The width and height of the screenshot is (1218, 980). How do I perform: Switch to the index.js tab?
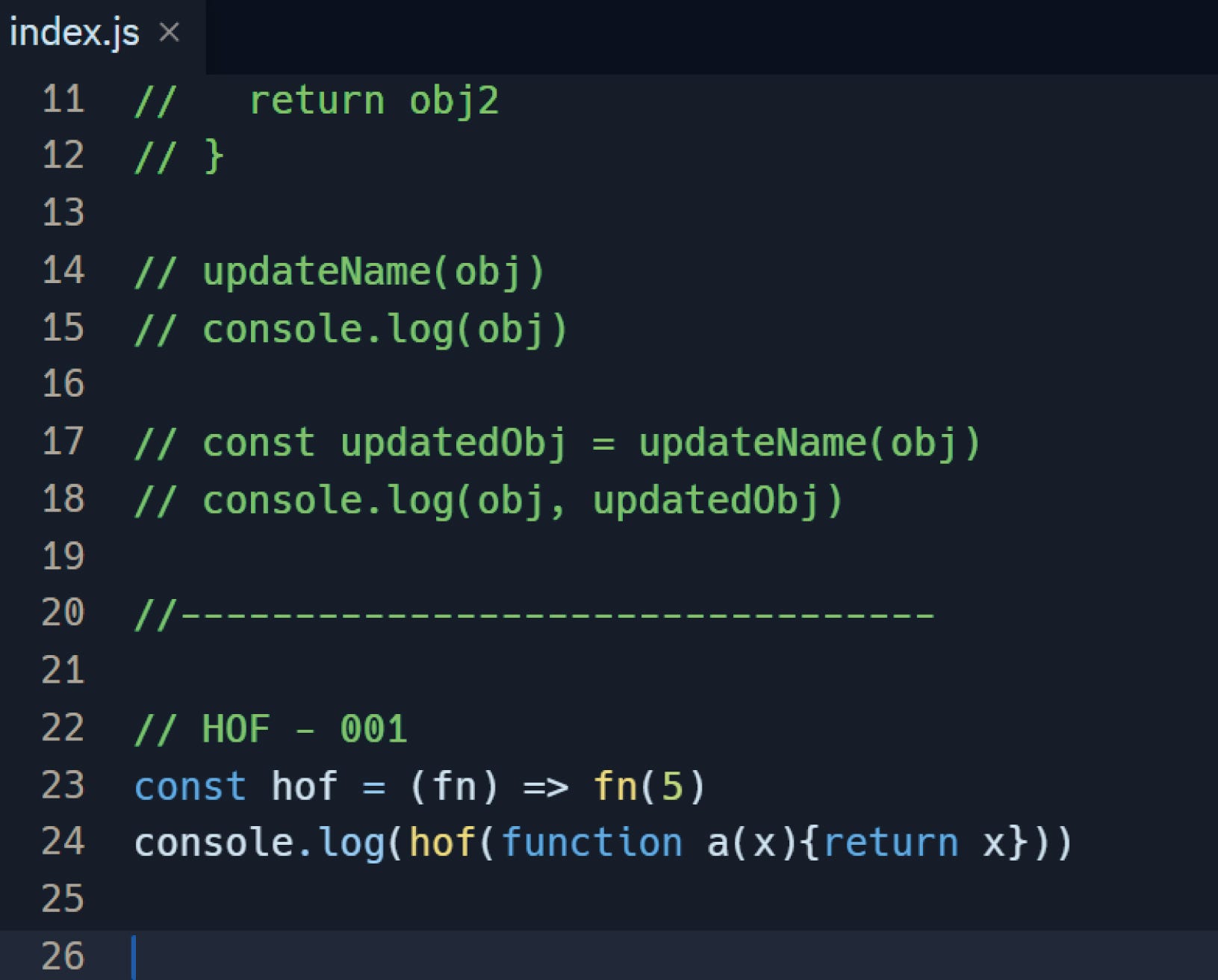point(75,31)
